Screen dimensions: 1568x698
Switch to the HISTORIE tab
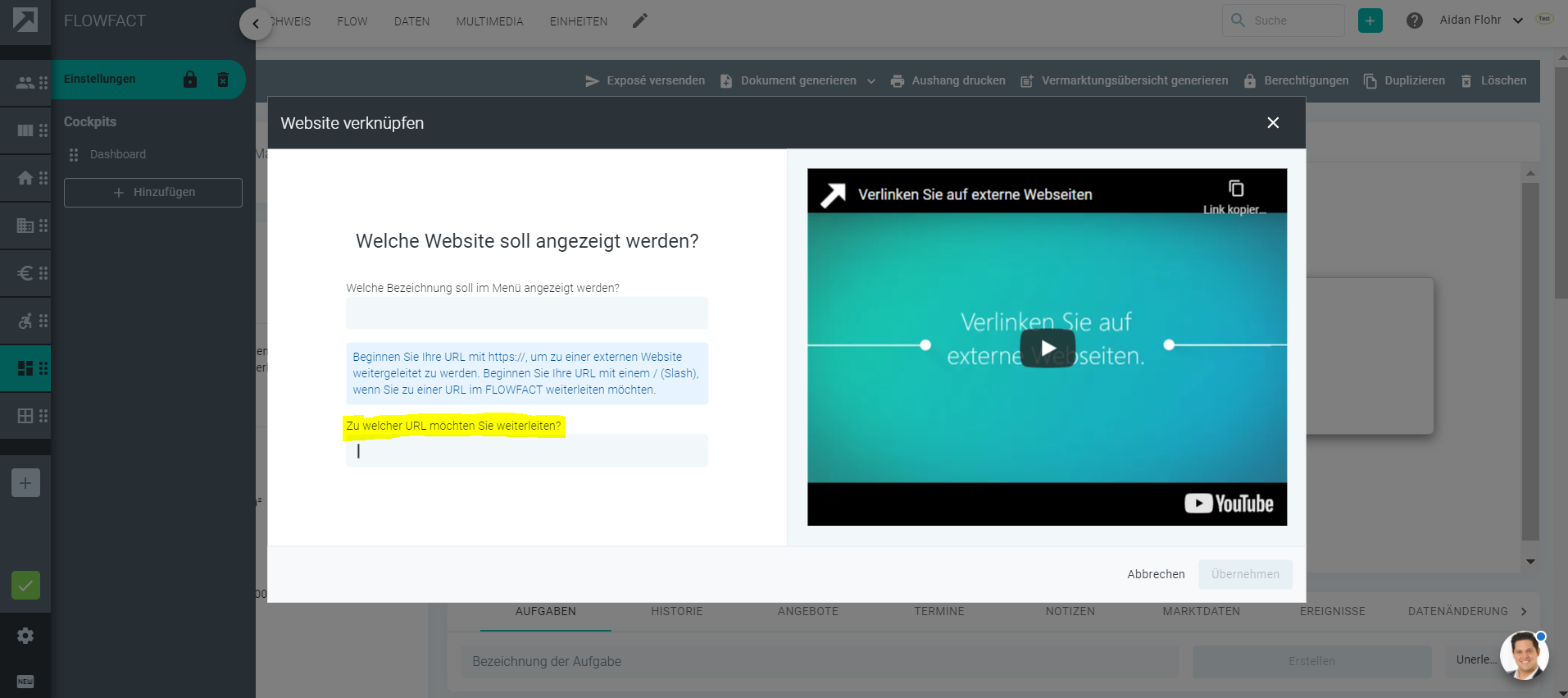click(x=677, y=611)
